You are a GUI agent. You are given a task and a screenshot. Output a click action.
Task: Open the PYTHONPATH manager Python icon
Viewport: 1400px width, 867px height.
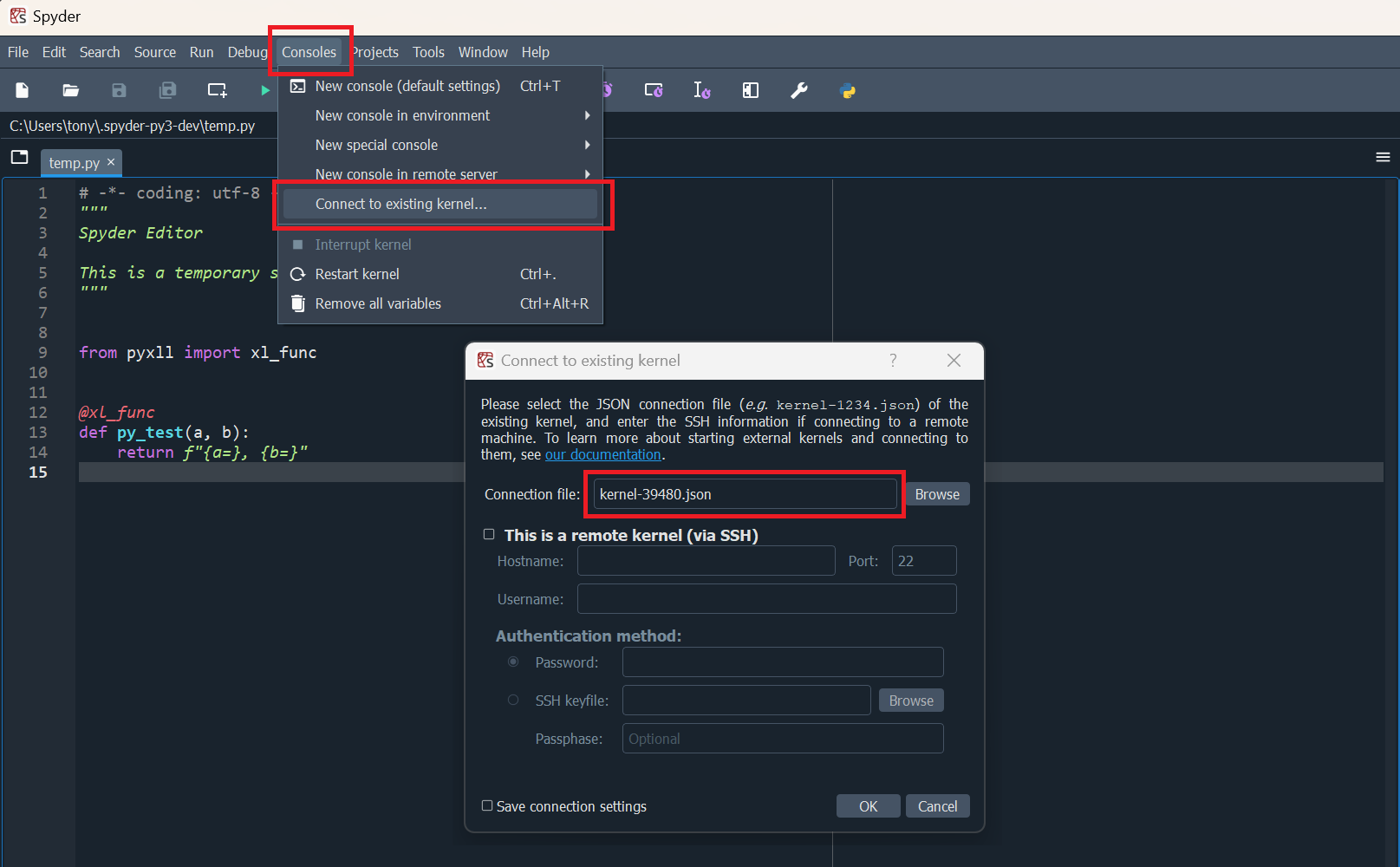[x=848, y=90]
